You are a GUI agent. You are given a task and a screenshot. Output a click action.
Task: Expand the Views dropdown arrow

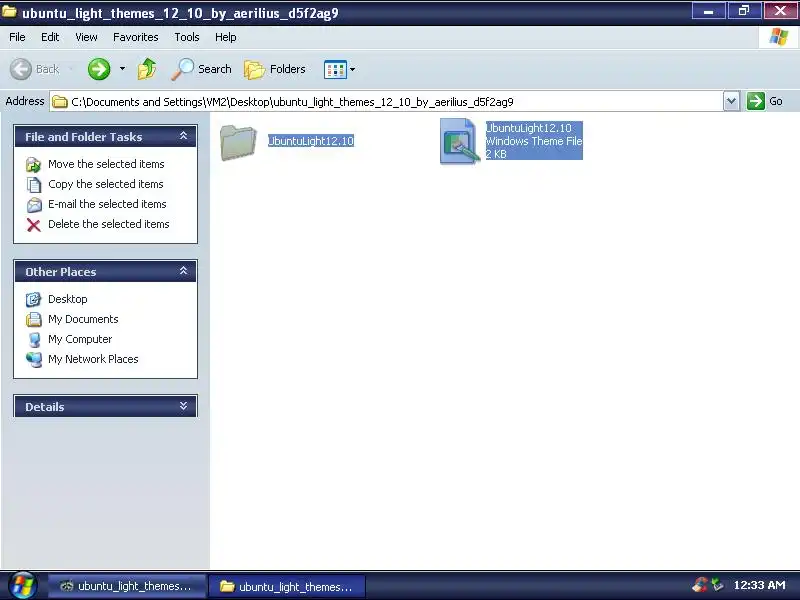(x=352, y=69)
